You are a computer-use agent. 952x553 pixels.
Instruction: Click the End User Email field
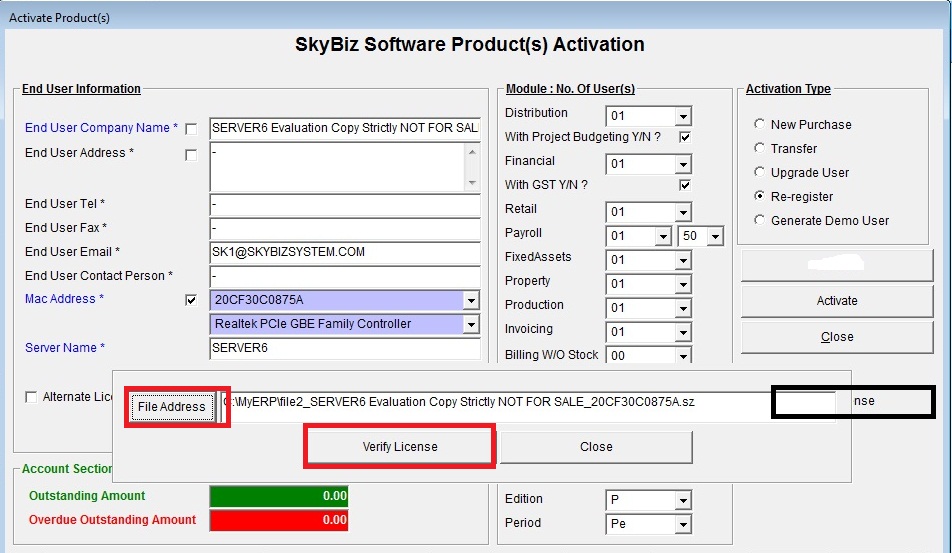tap(345, 253)
